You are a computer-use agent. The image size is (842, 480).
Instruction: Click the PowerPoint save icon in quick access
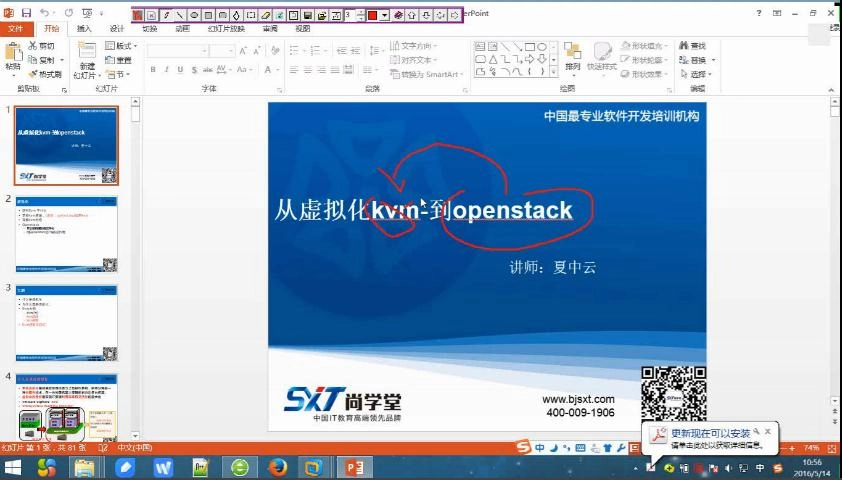pos(26,13)
